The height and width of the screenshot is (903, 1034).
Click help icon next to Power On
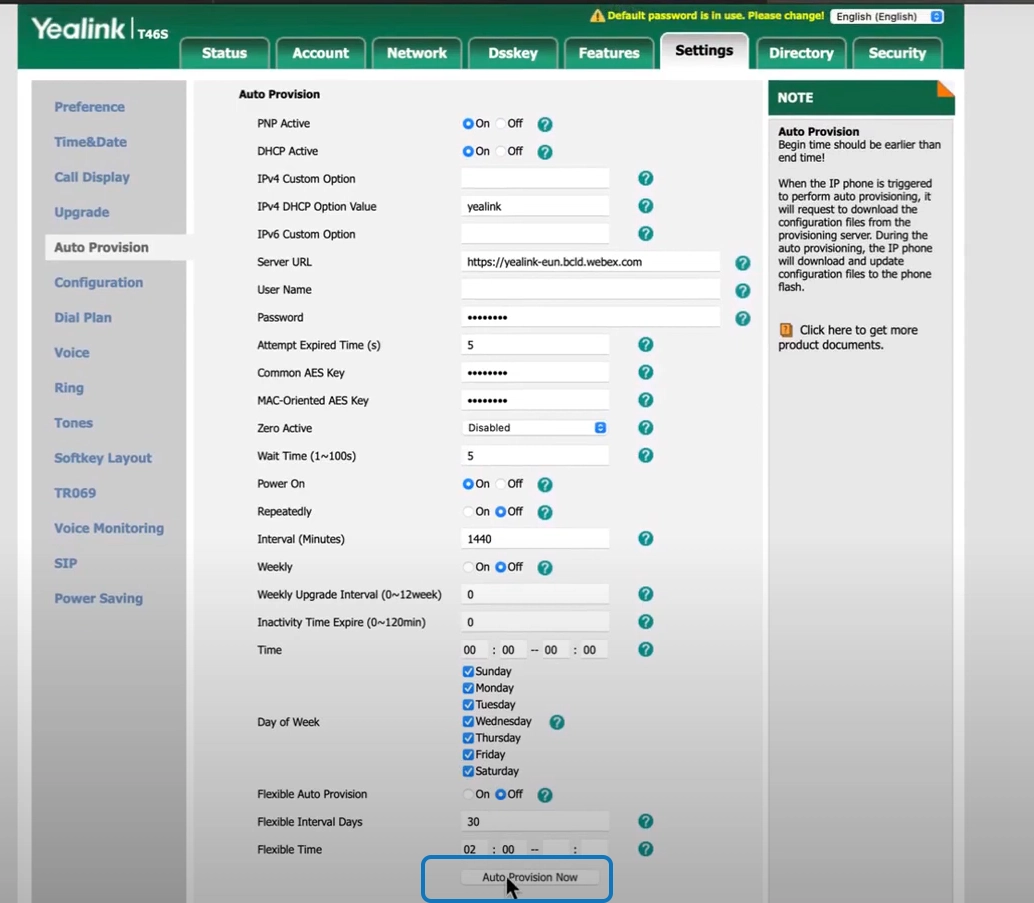point(545,485)
